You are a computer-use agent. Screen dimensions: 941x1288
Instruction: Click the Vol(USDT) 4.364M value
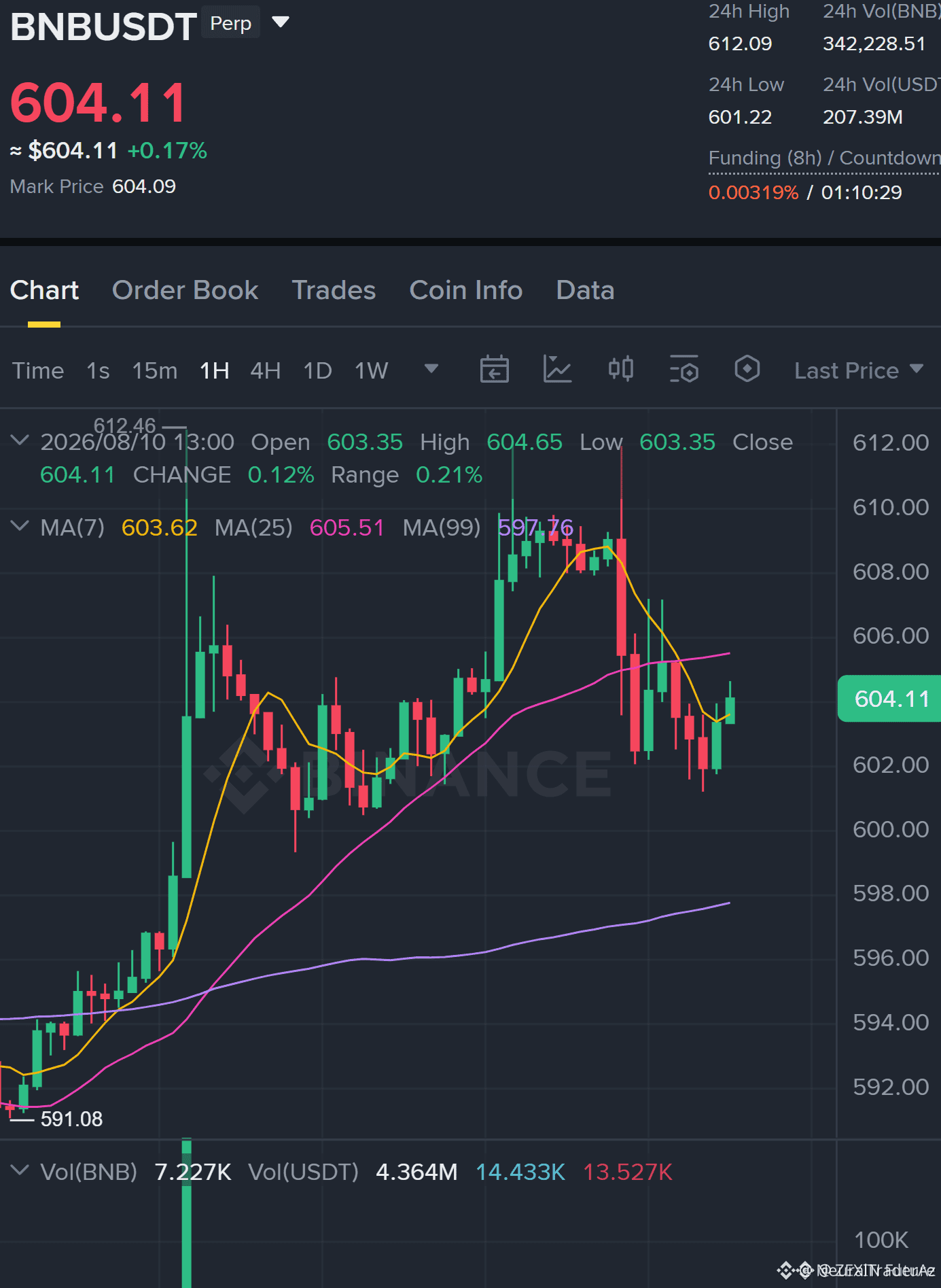(416, 1172)
